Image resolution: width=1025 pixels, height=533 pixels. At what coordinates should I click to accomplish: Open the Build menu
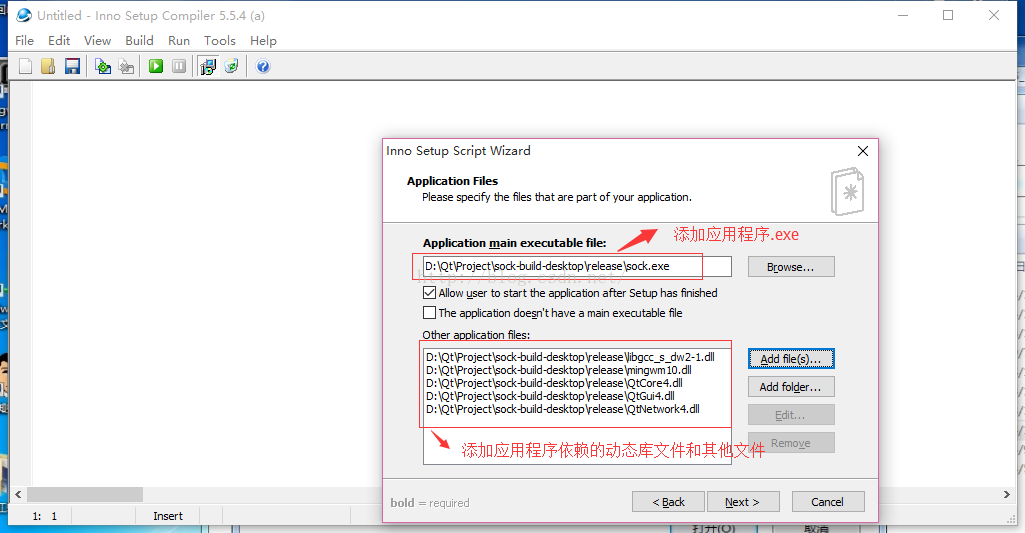139,41
